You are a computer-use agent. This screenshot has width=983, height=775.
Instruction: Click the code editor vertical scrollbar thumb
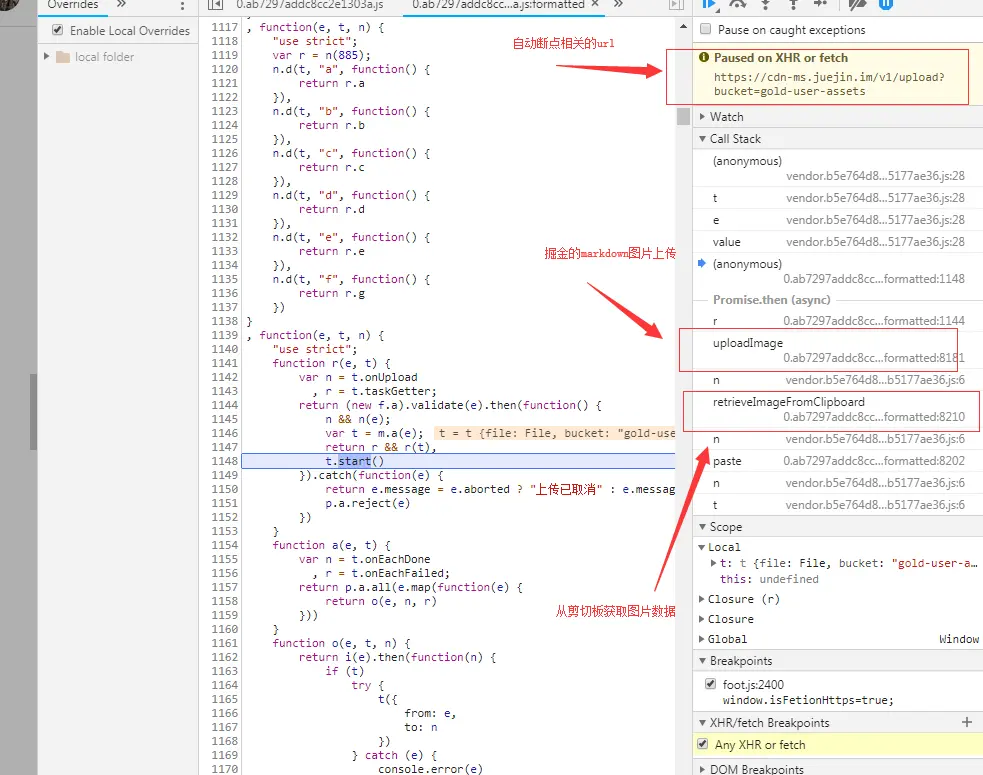tap(683, 117)
